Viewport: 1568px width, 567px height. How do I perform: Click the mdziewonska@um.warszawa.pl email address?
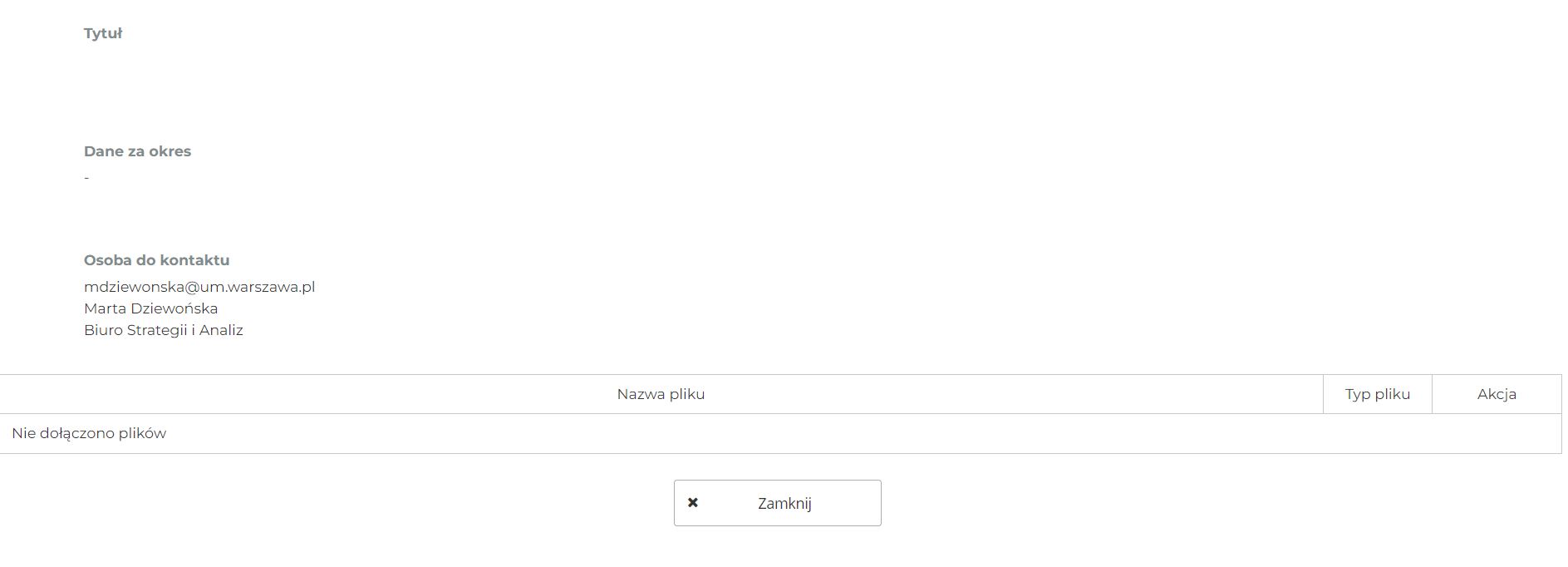coord(199,287)
